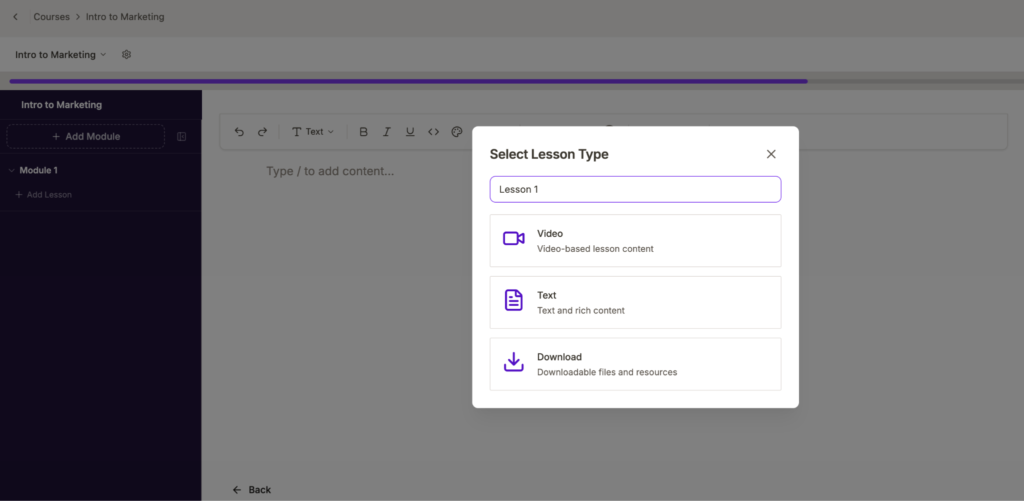Image resolution: width=1024 pixels, height=501 pixels.
Task: Open the Text style dropdown
Action: click(x=313, y=132)
